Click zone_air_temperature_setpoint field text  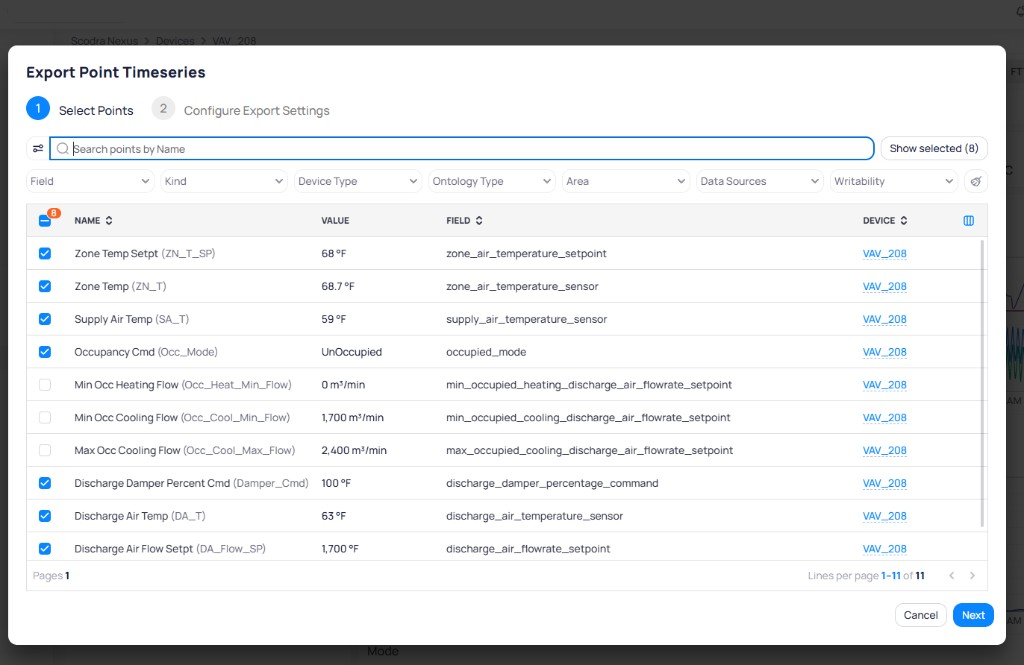point(526,253)
